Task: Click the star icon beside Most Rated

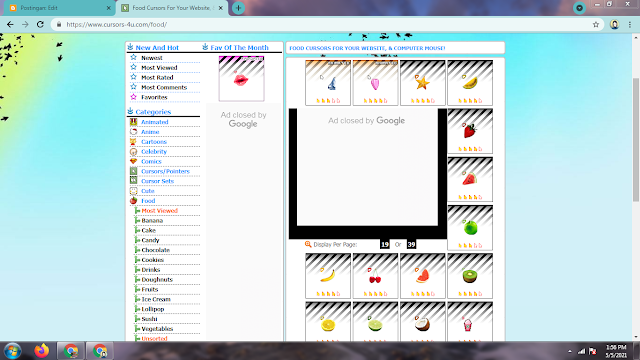Action: point(133,77)
